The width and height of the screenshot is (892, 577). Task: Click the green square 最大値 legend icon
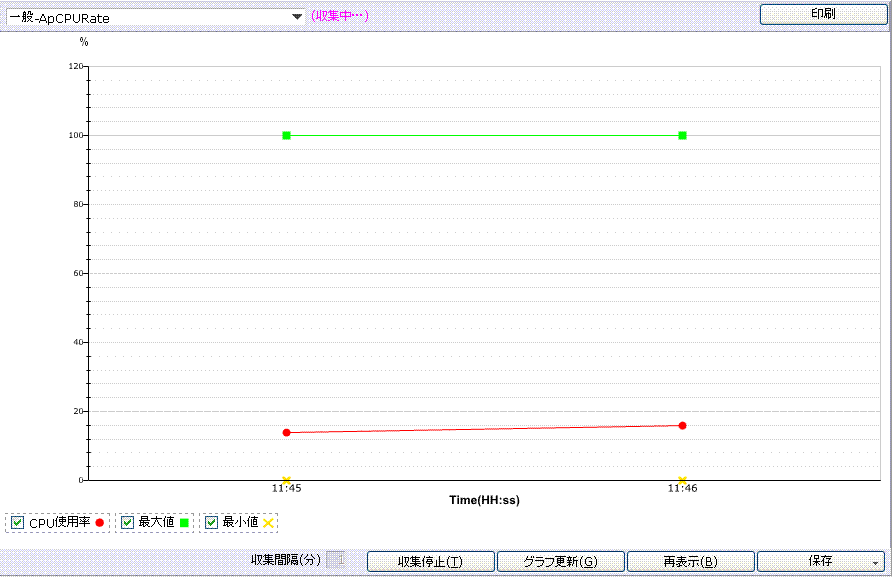pyautogui.click(x=184, y=522)
